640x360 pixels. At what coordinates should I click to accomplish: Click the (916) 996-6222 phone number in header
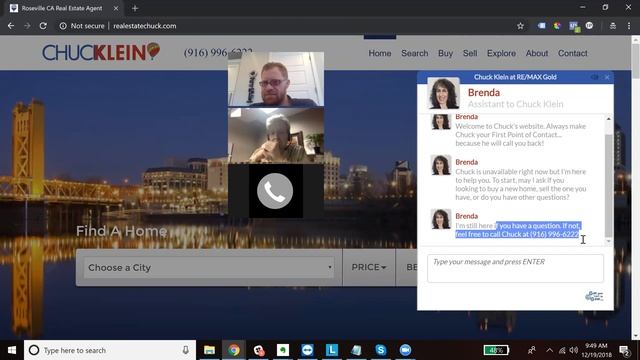click(218, 53)
